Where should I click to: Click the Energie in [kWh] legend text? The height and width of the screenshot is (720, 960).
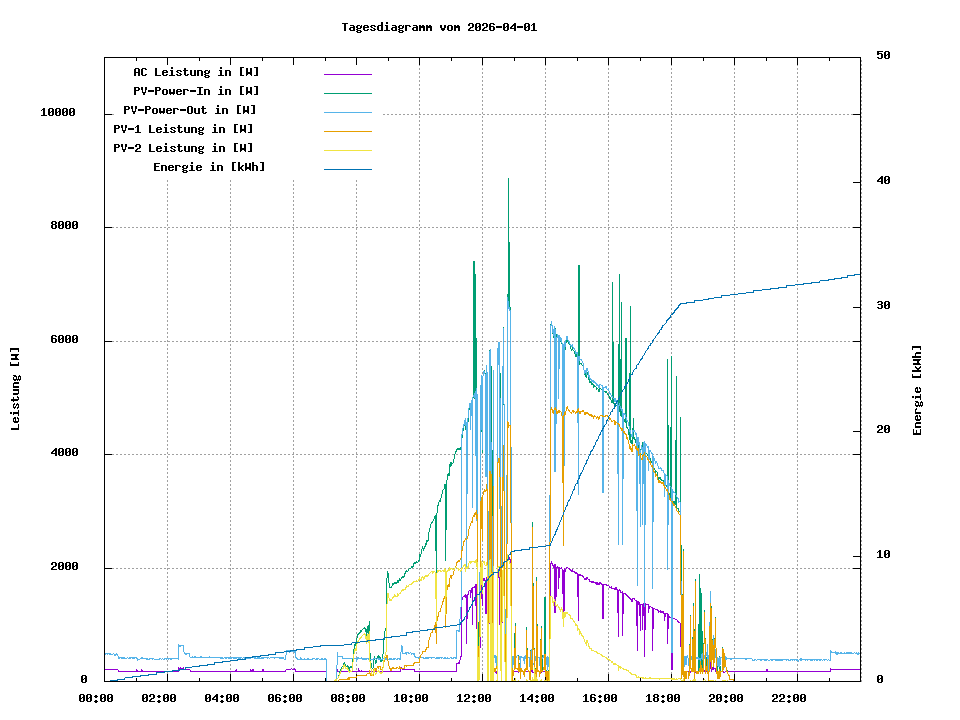coord(209,167)
